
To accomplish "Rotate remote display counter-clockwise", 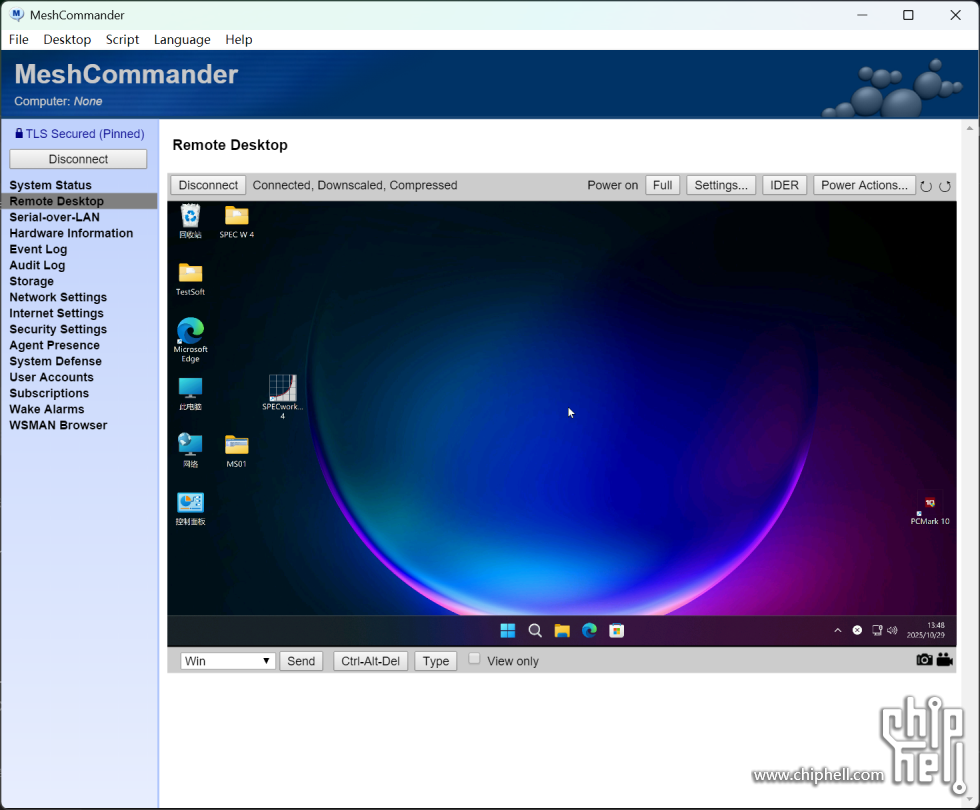I will click(926, 186).
